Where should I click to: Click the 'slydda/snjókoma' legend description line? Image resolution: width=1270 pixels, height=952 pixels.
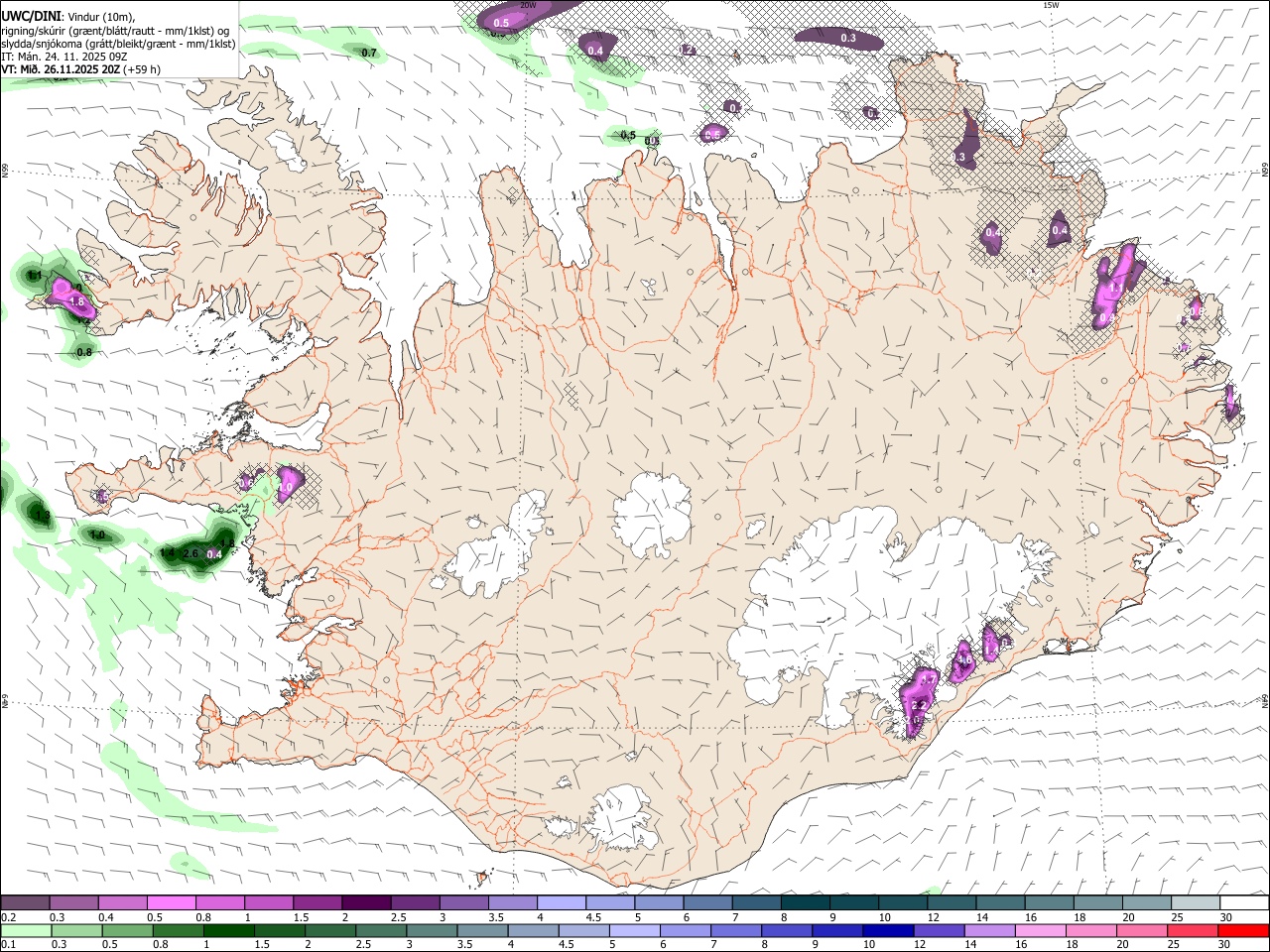(x=118, y=44)
